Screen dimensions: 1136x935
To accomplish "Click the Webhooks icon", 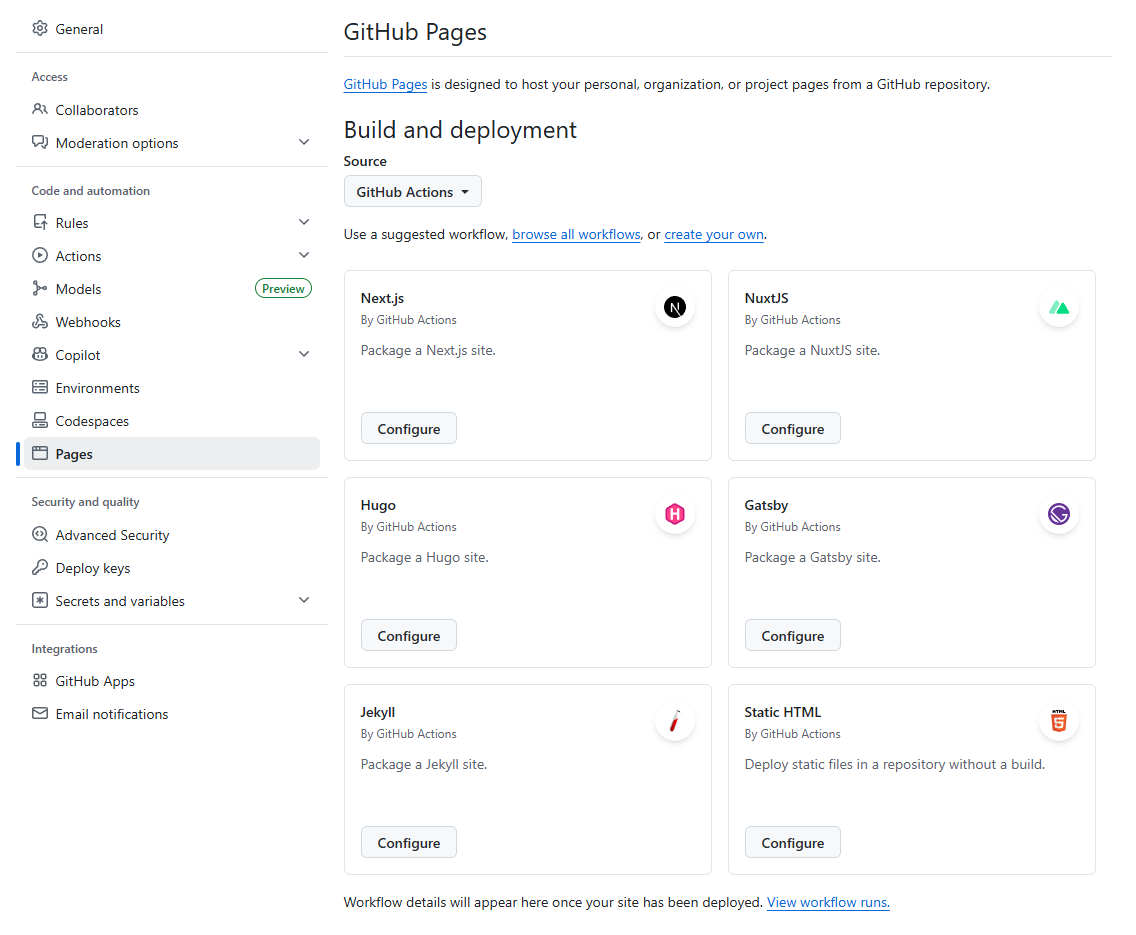I will point(40,321).
